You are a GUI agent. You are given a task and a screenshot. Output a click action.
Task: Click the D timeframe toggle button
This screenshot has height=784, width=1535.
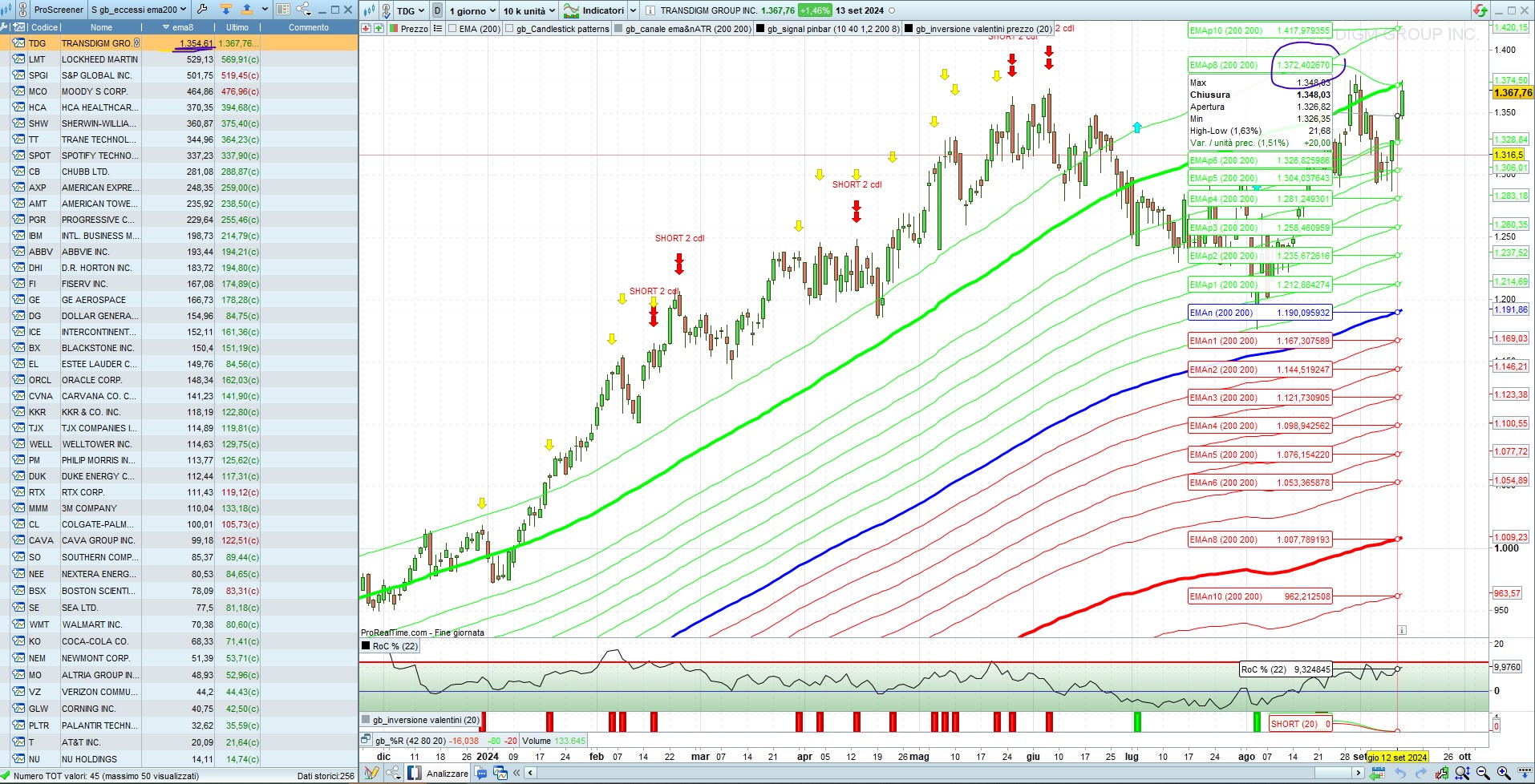[437, 10]
